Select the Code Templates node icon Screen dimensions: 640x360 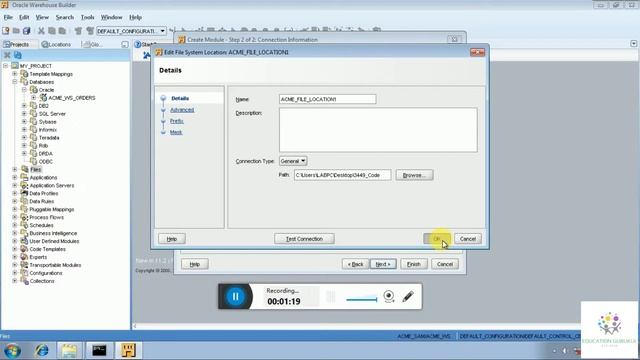(24, 249)
